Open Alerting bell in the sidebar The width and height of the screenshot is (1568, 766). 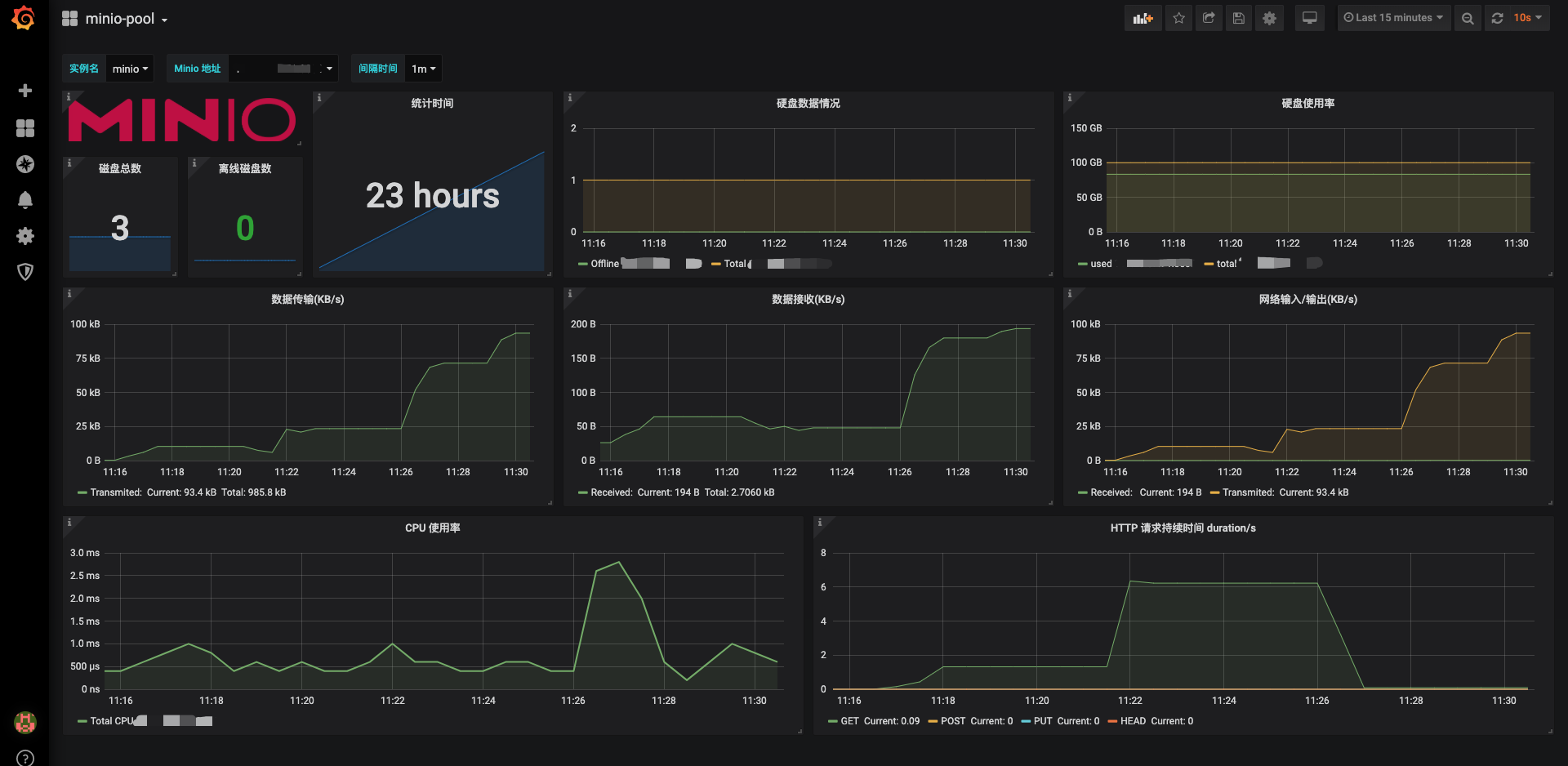pos(25,200)
